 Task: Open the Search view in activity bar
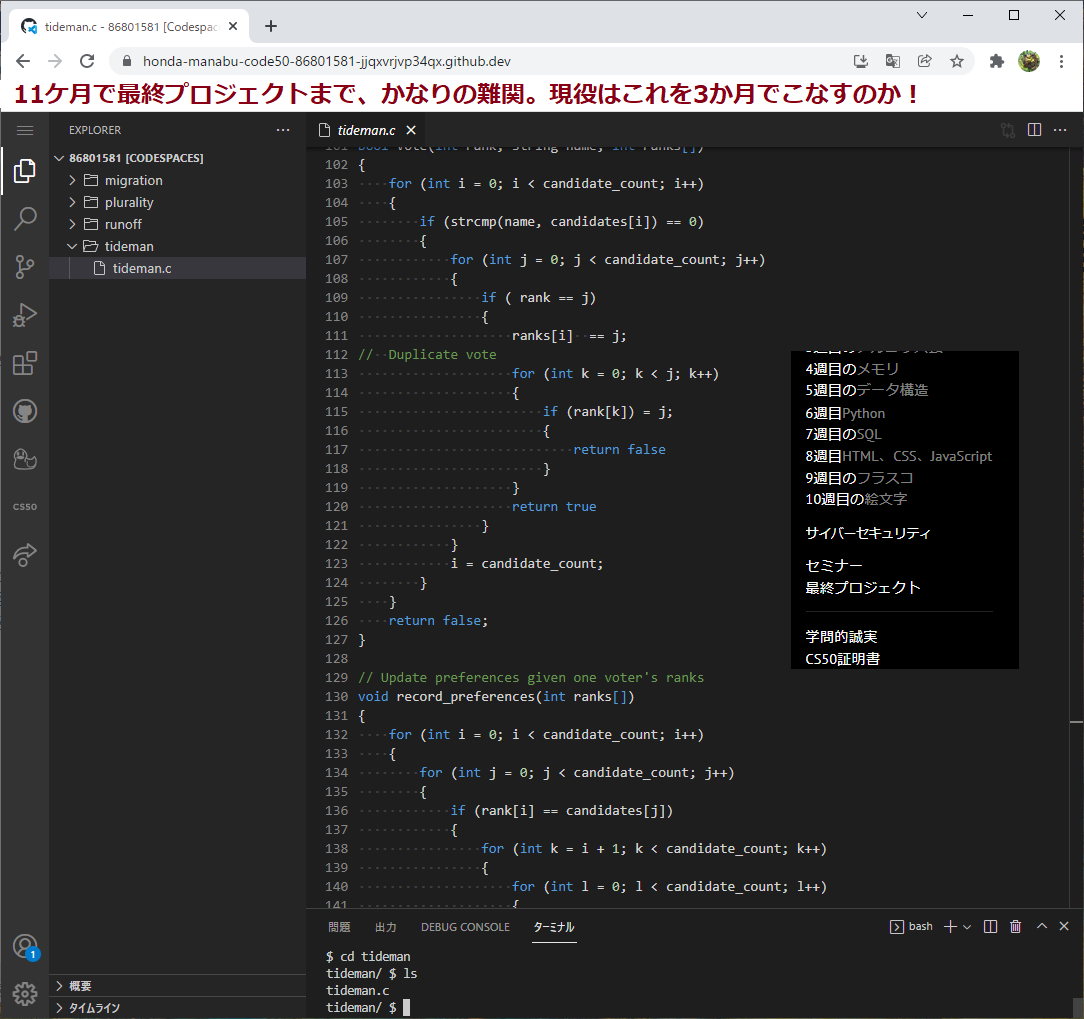[25, 219]
